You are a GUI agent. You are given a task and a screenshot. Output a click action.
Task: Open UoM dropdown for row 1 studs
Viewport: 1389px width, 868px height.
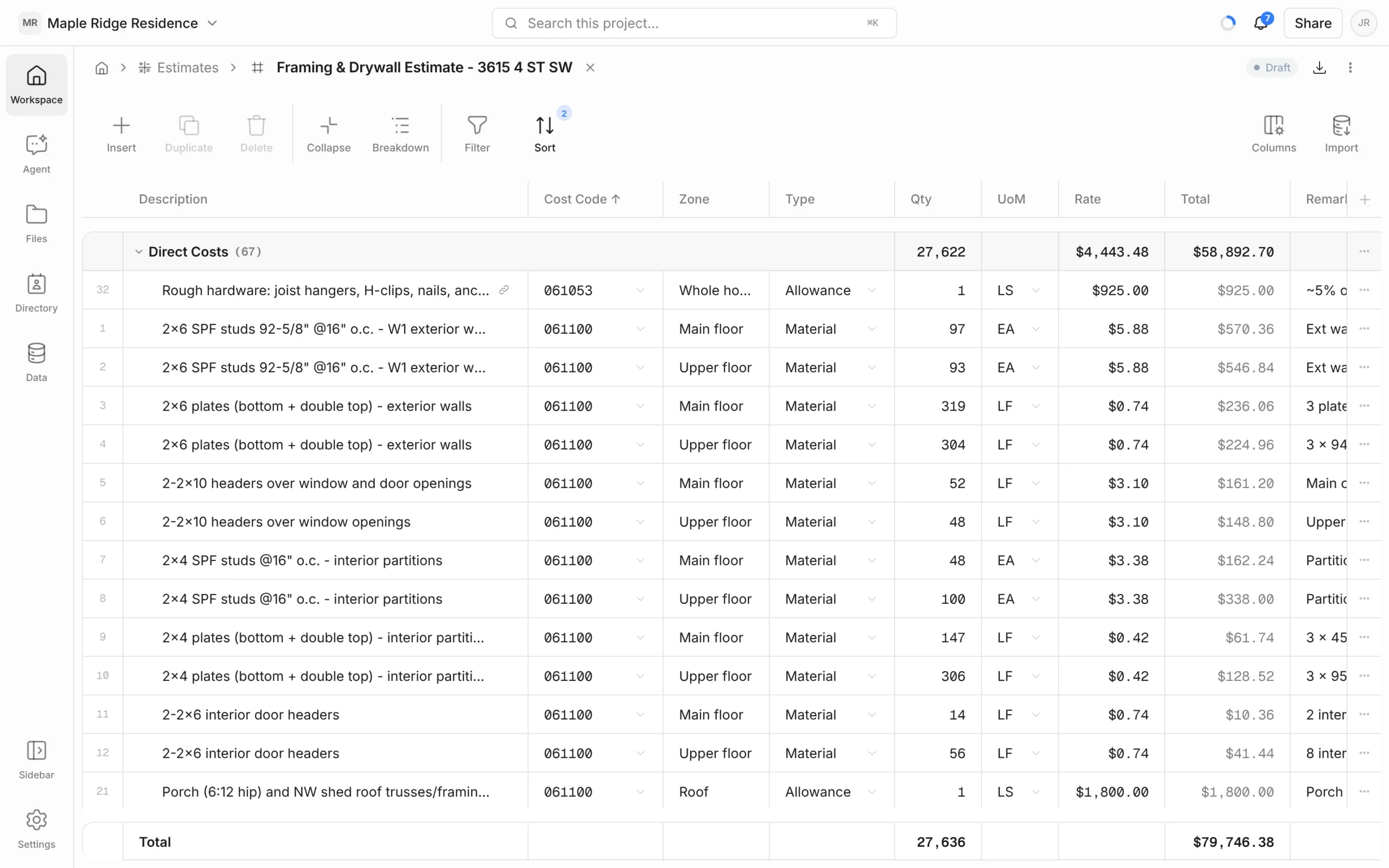coord(1035,329)
